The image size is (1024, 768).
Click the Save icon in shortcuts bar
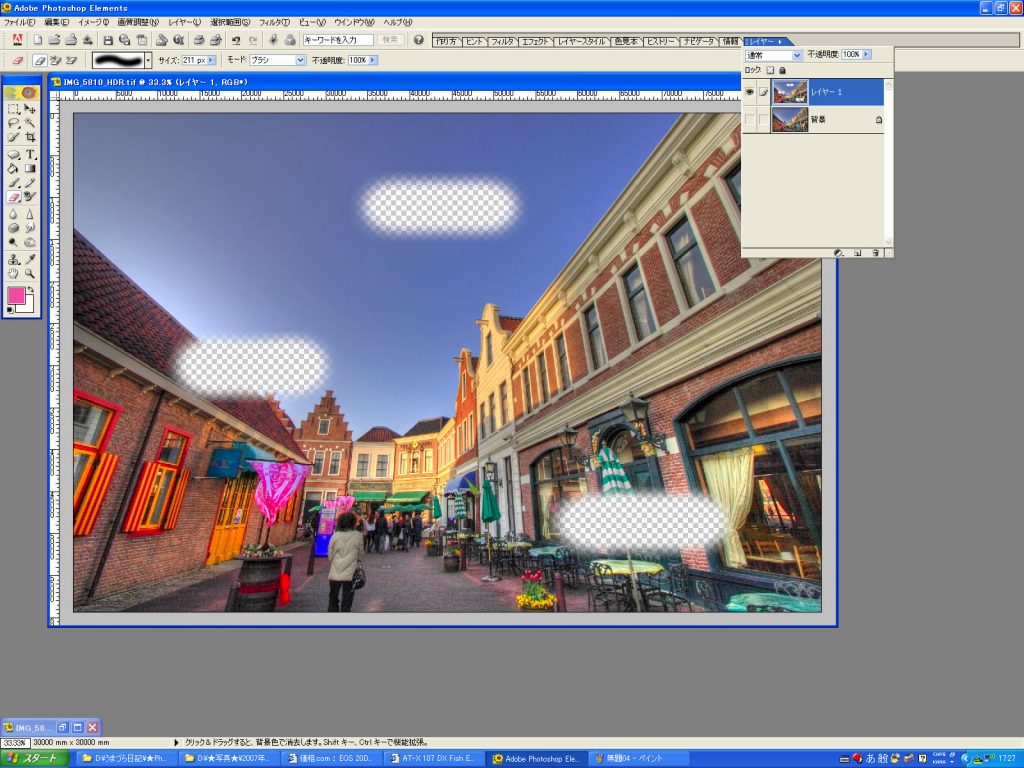click(x=108, y=40)
